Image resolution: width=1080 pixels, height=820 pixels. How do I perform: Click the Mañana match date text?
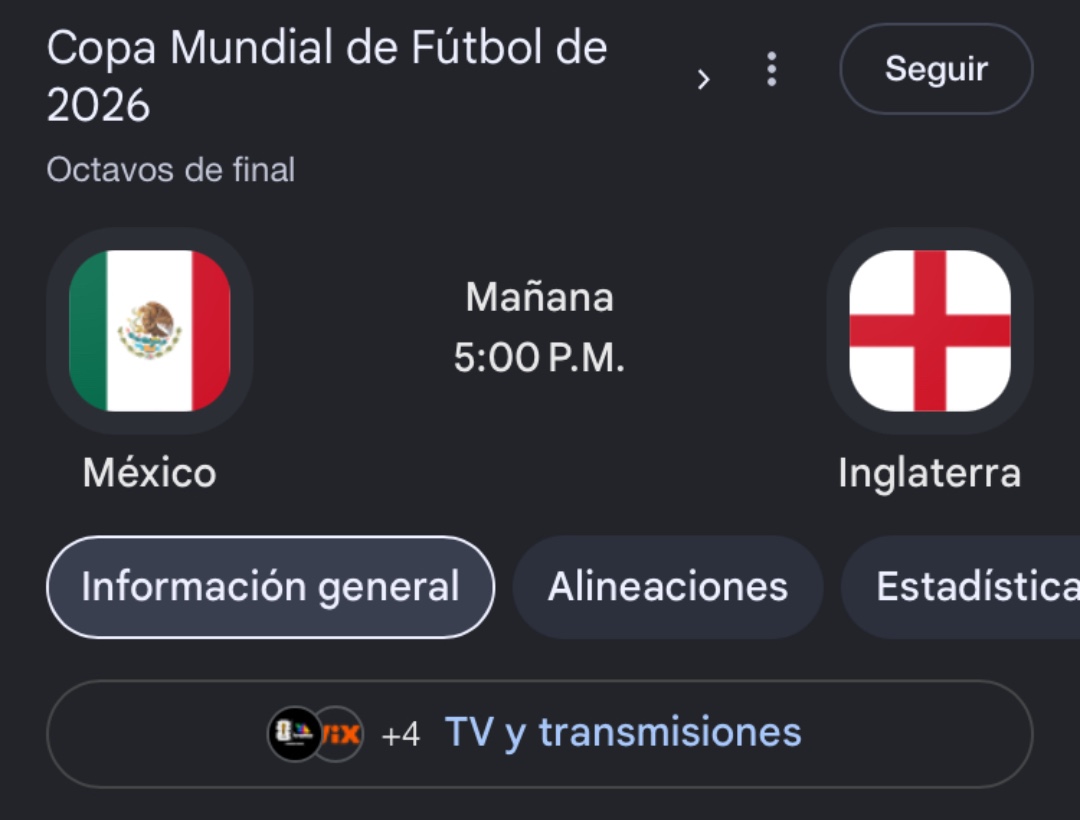click(x=539, y=297)
